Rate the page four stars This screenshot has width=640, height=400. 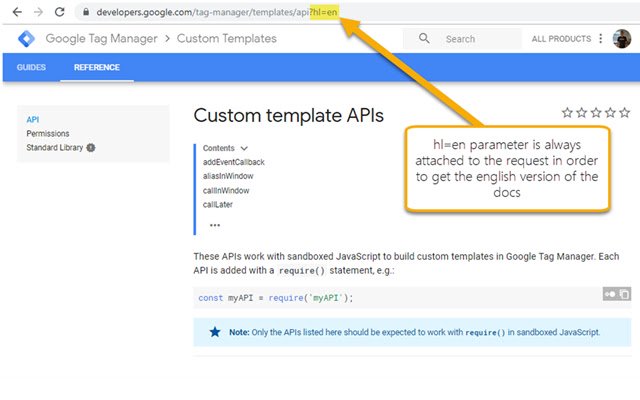pos(610,112)
